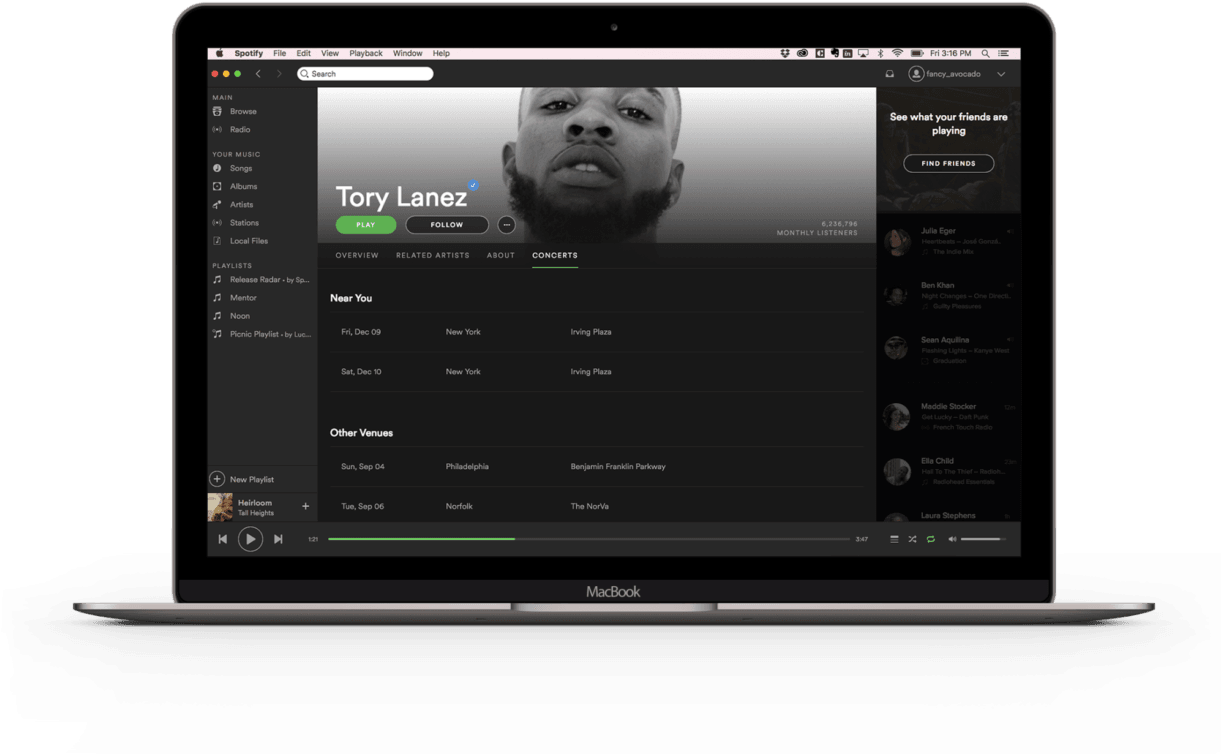Navigate back with the left arrow
The image size is (1221, 754).
[x=258, y=74]
